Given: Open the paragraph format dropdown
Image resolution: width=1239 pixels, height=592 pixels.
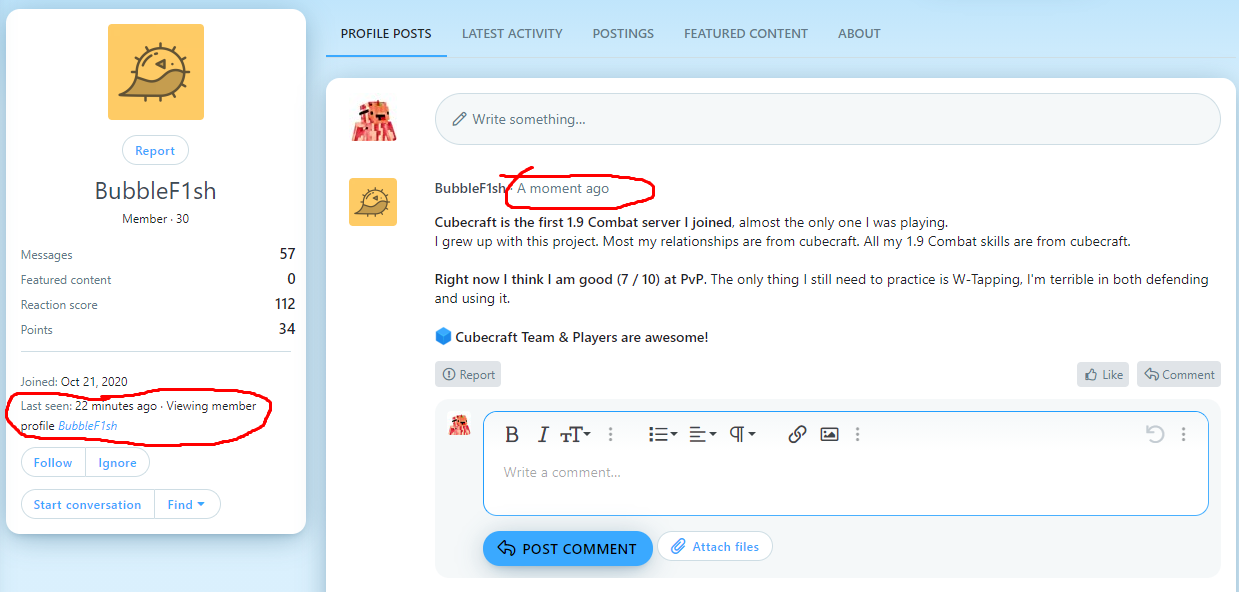Looking at the screenshot, I should point(742,434).
